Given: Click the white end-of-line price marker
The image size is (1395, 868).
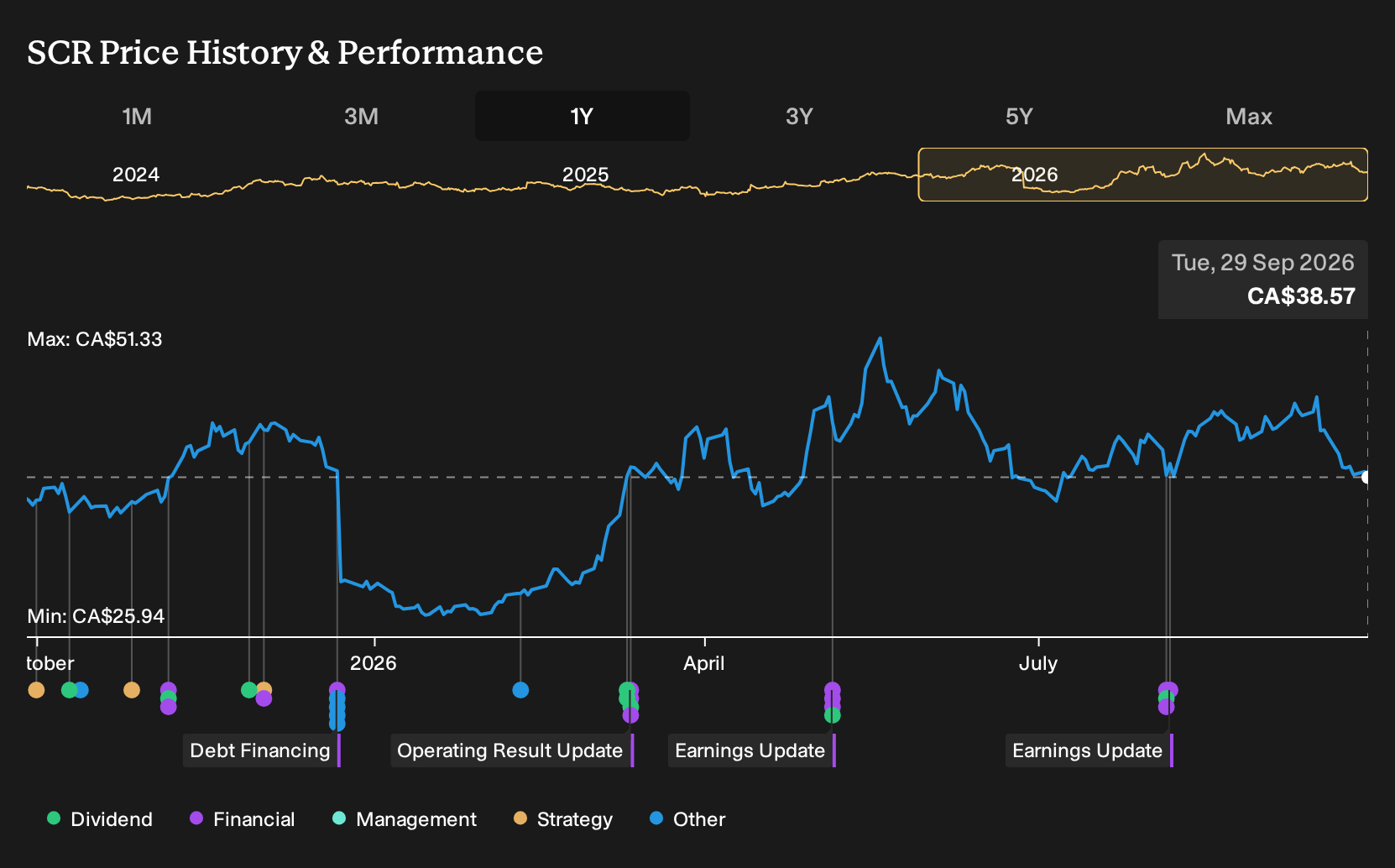Looking at the screenshot, I should click(x=1366, y=477).
